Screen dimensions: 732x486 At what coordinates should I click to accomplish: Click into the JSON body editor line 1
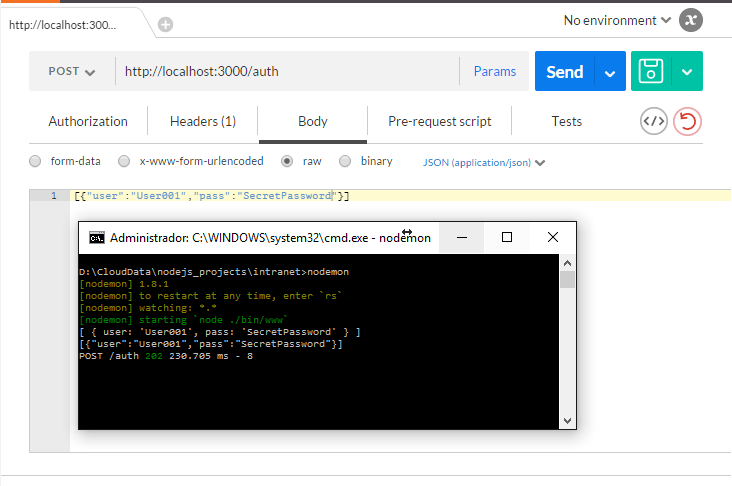click(401, 196)
